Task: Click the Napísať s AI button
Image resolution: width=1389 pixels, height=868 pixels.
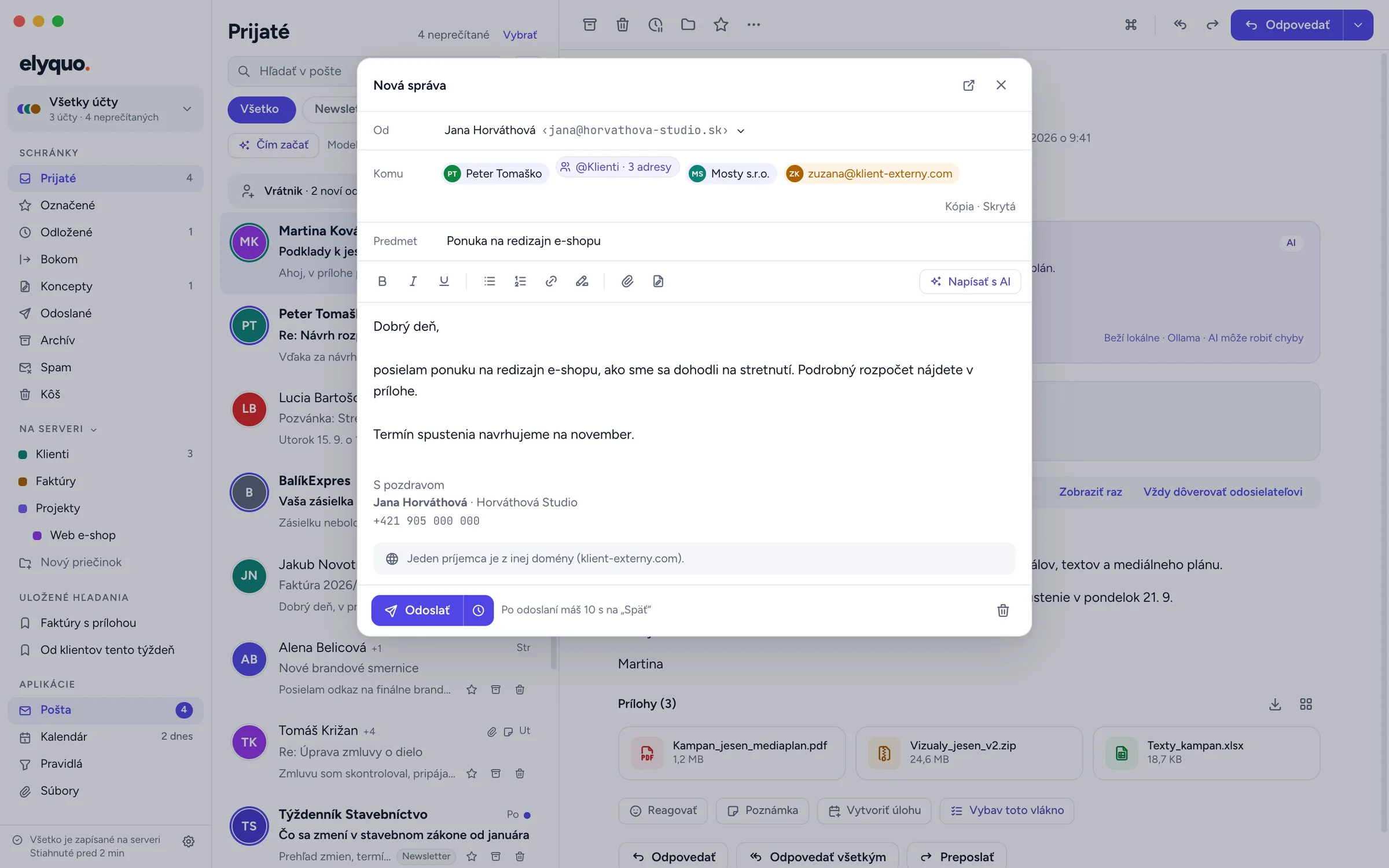Action: pyautogui.click(x=970, y=282)
